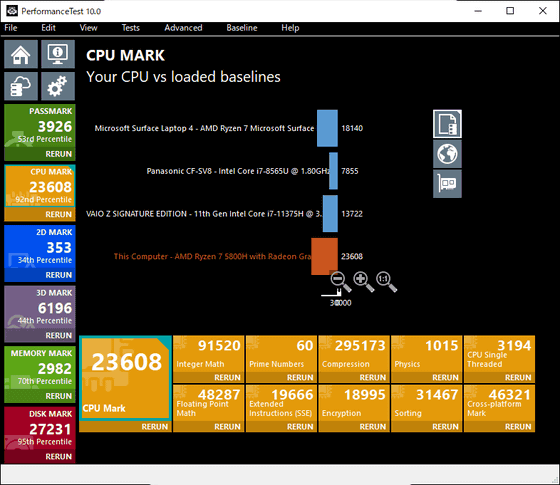Rerun the CPU Single Threaded test

[499, 378]
